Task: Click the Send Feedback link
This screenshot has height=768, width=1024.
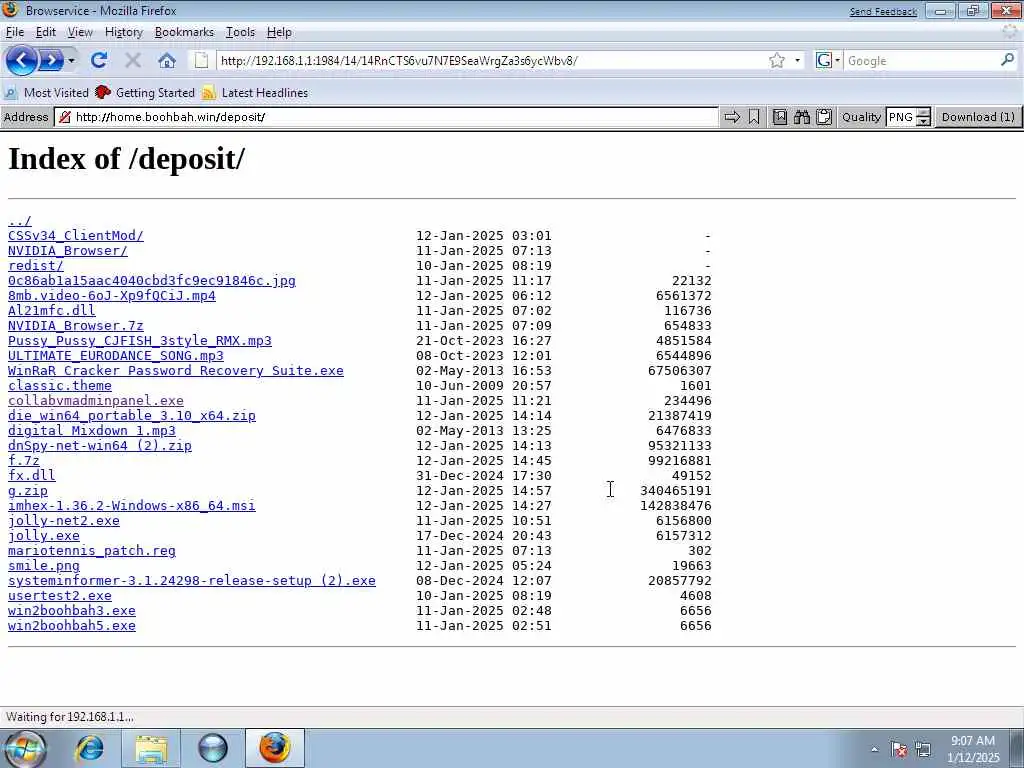Action: tap(883, 11)
